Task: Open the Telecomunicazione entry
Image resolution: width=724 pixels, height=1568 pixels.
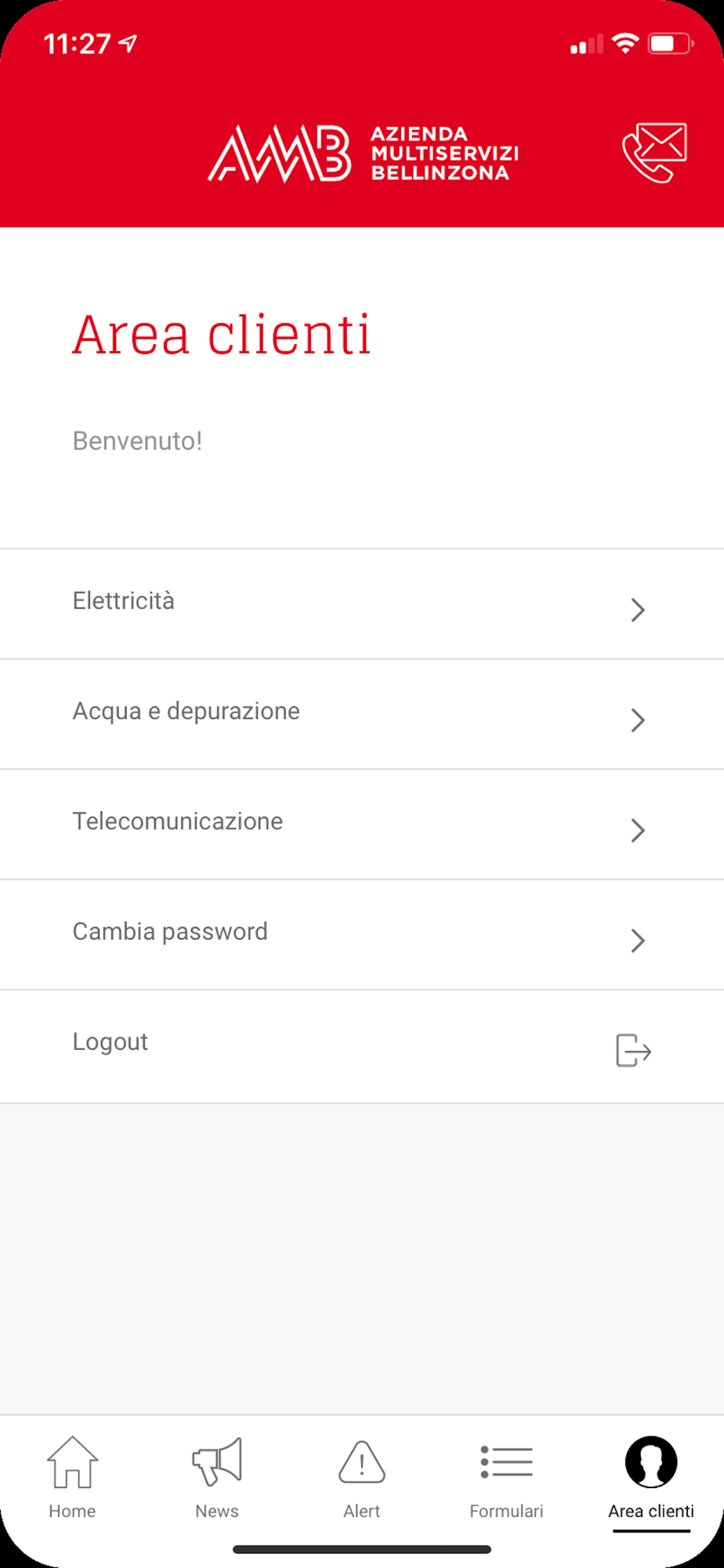Action: pos(362,825)
